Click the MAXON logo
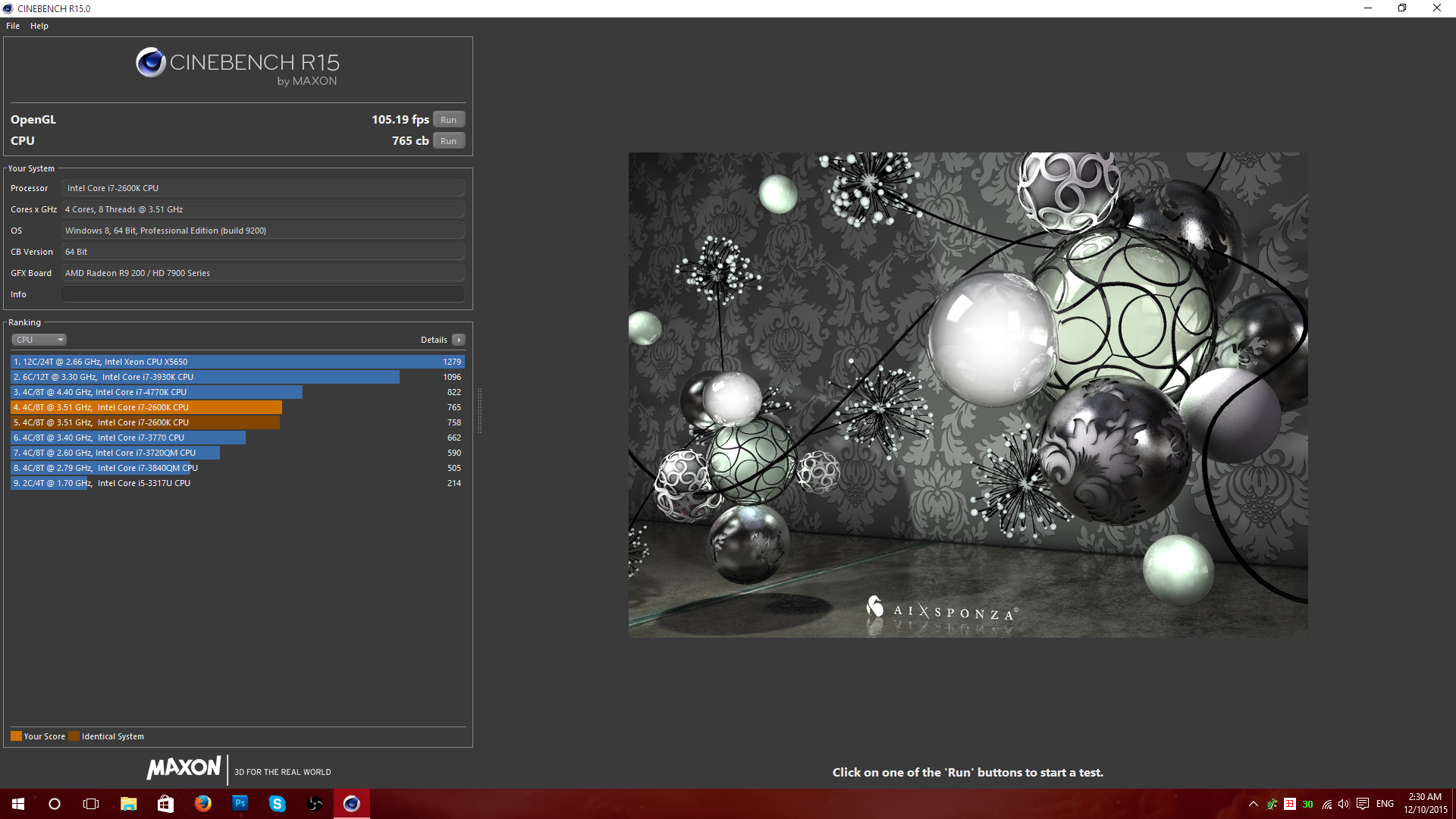Image resolution: width=1456 pixels, height=819 pixels. (184, 768)
